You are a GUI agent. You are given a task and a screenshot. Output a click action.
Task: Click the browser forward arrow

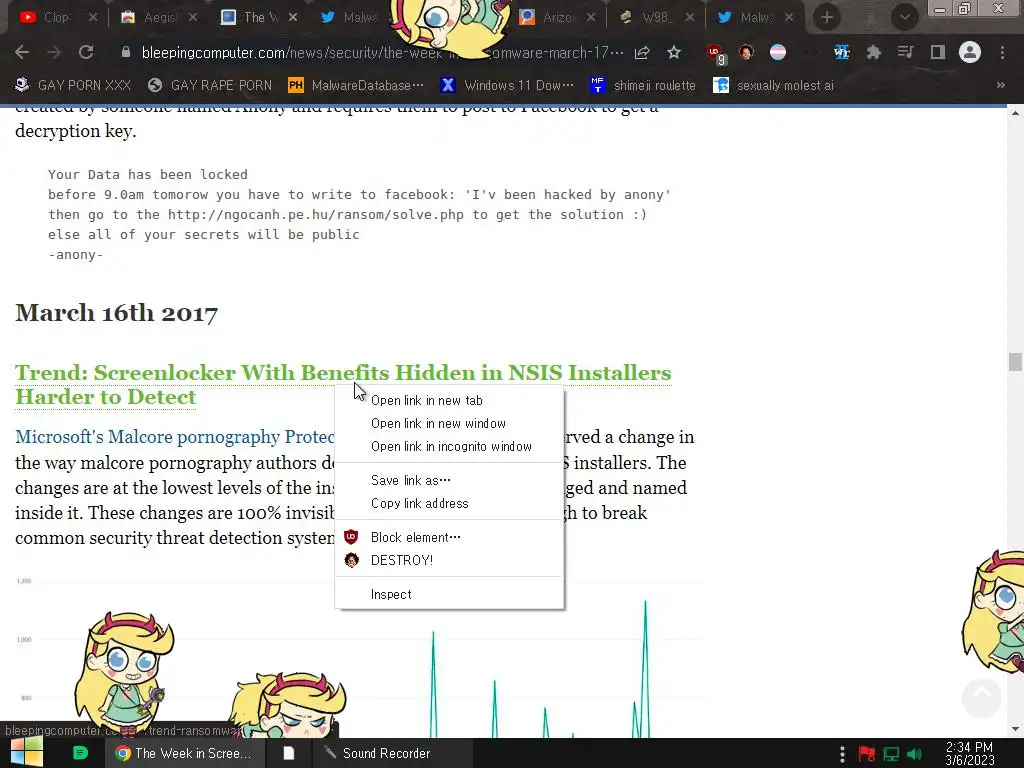point(54,52)
